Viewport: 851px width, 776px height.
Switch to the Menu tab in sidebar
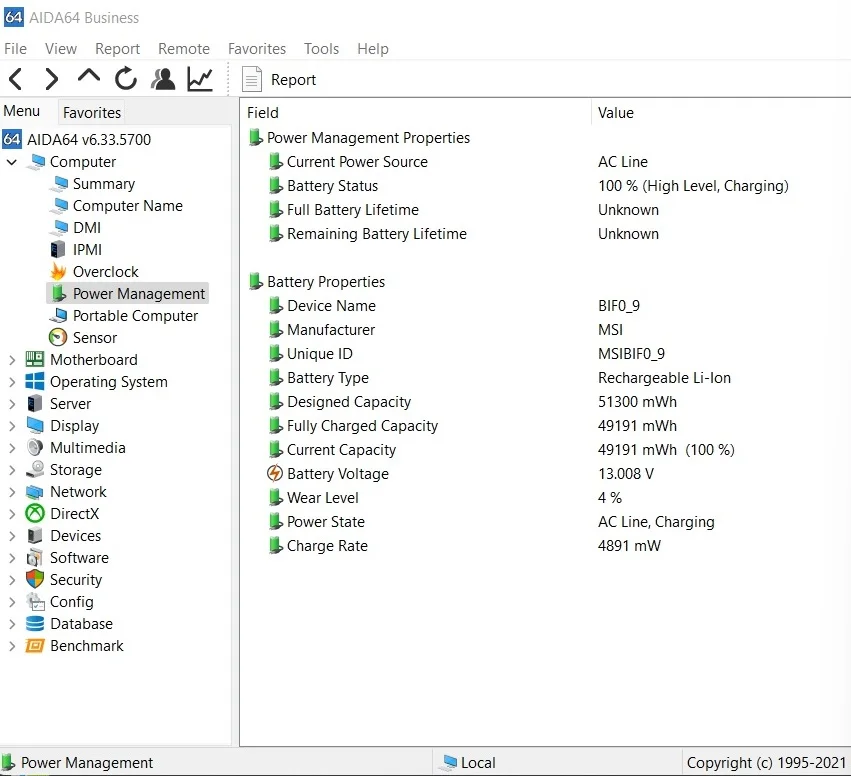(22, 111)
